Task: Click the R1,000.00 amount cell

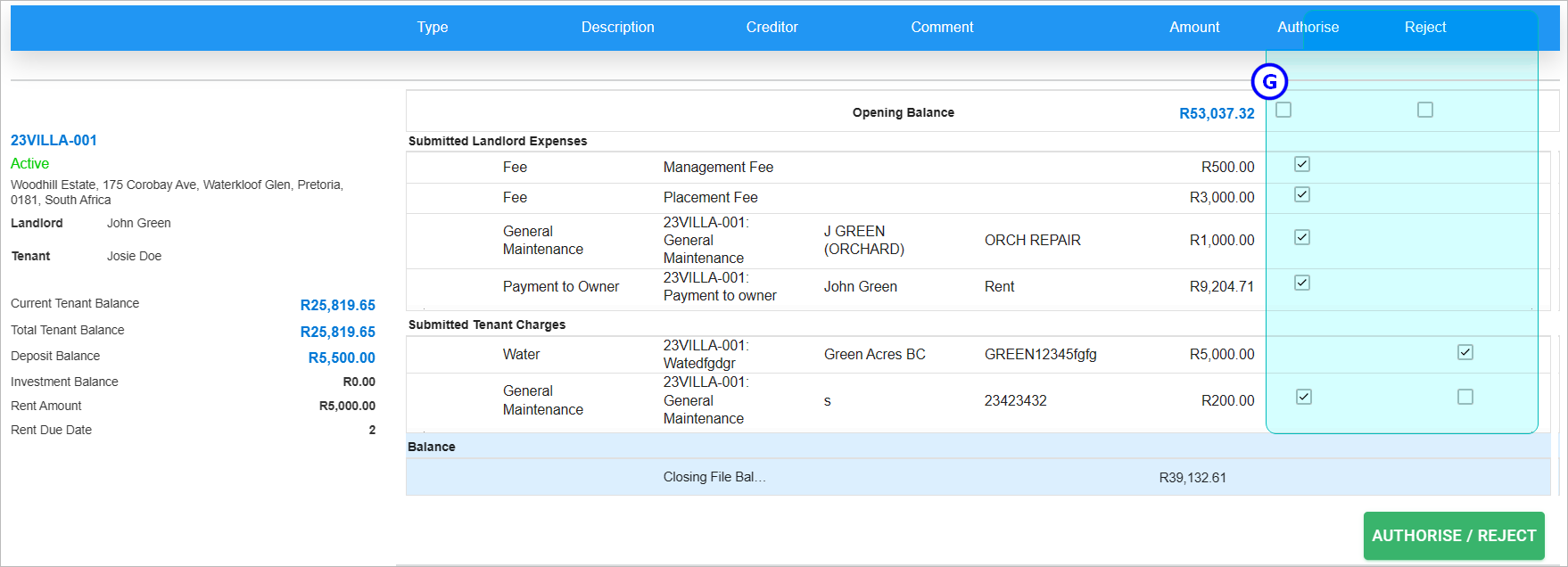Action: click(x=1222, y=241)
